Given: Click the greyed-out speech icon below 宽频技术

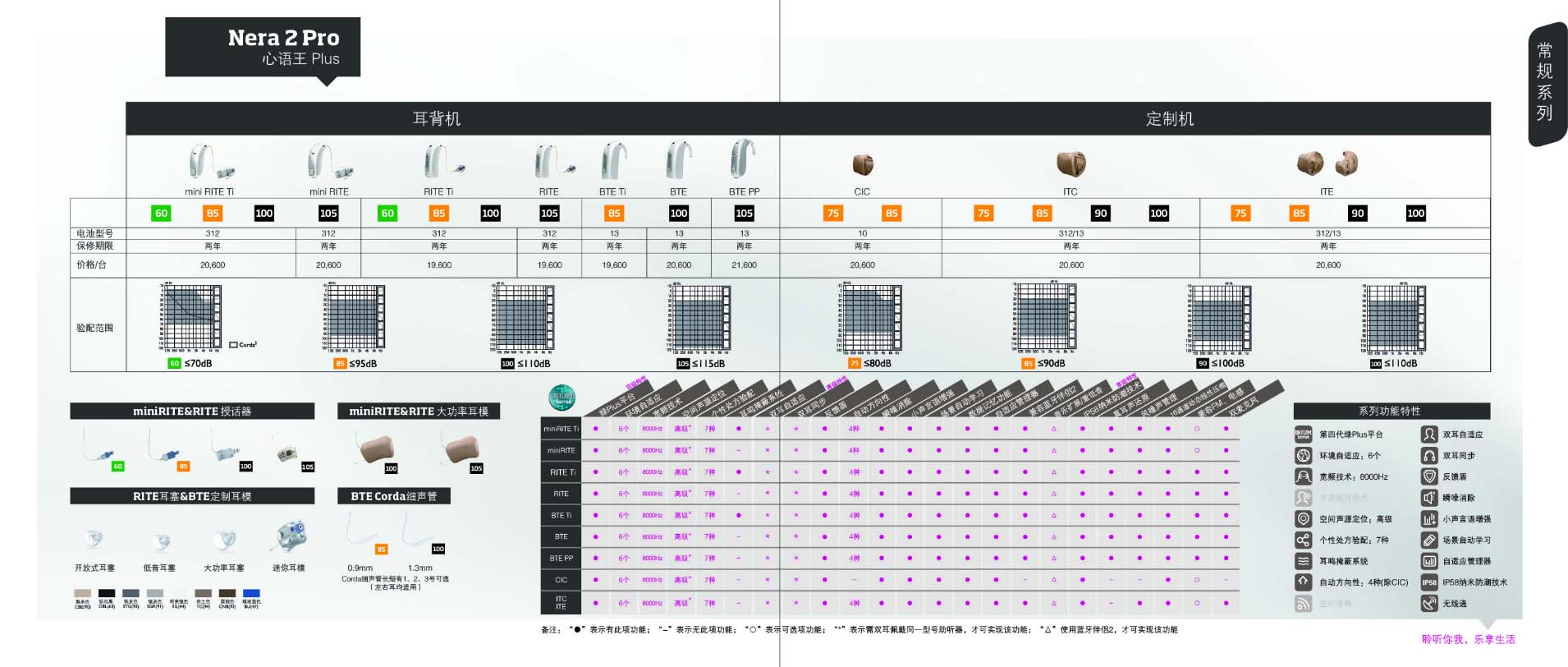Looking at the screenshot, I should [x=1303, y=498].
